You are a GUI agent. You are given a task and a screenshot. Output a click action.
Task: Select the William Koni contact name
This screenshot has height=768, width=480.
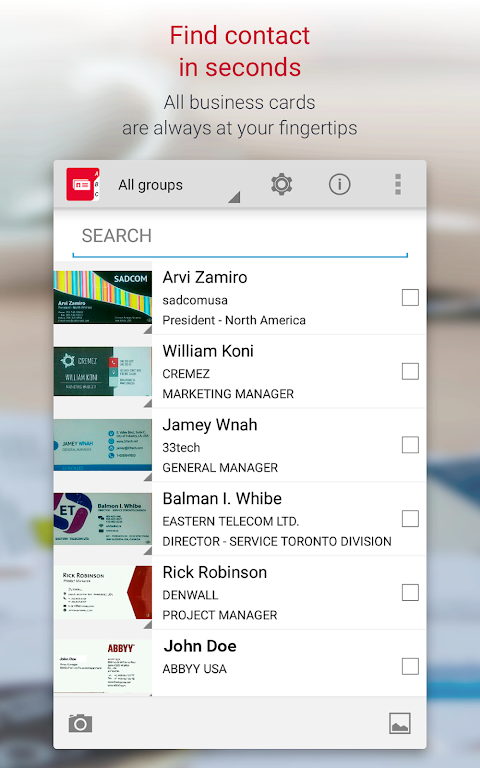pyautogui.click(x=208, y=351)
